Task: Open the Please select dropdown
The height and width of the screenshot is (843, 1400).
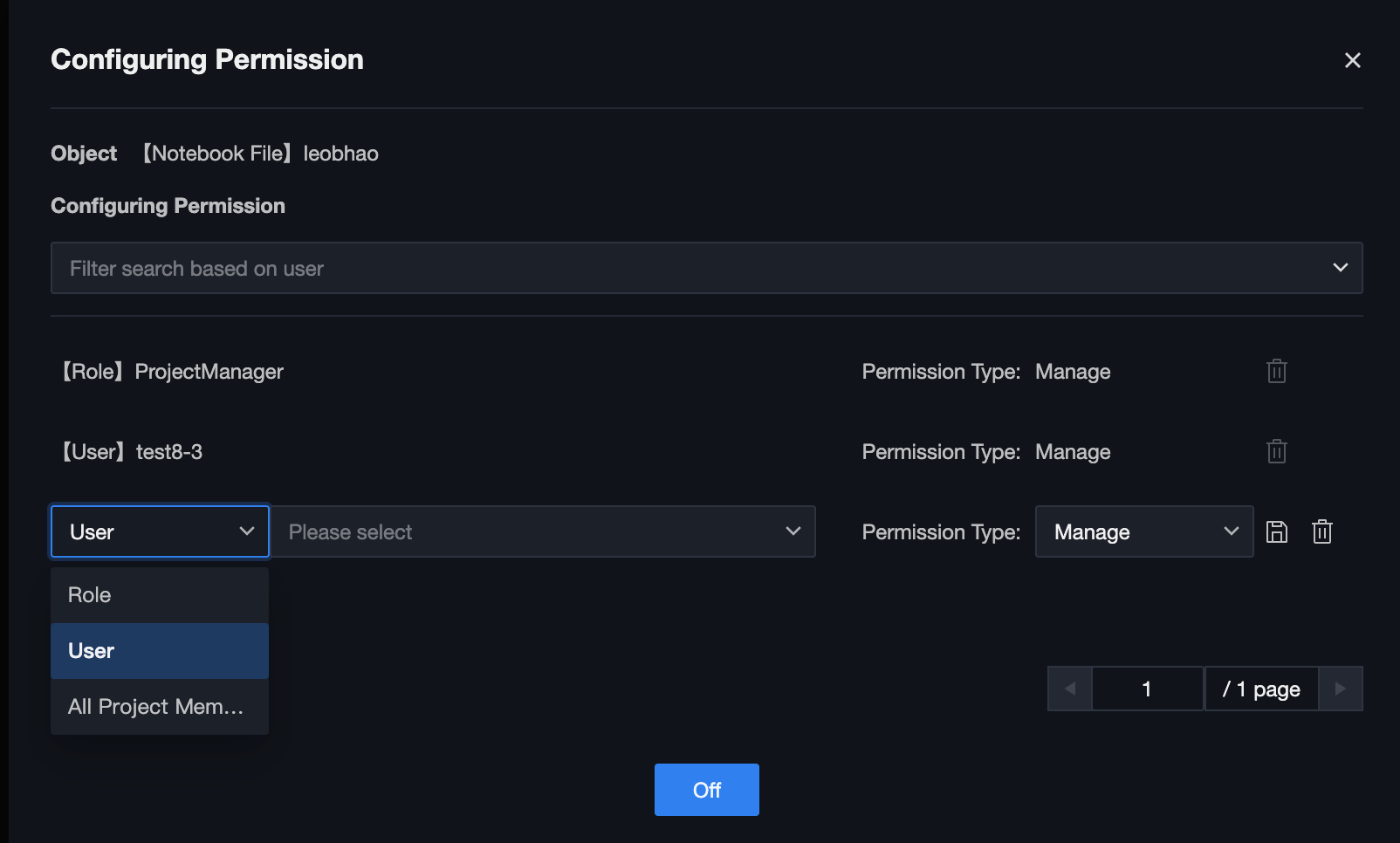Action: (543, 532)
